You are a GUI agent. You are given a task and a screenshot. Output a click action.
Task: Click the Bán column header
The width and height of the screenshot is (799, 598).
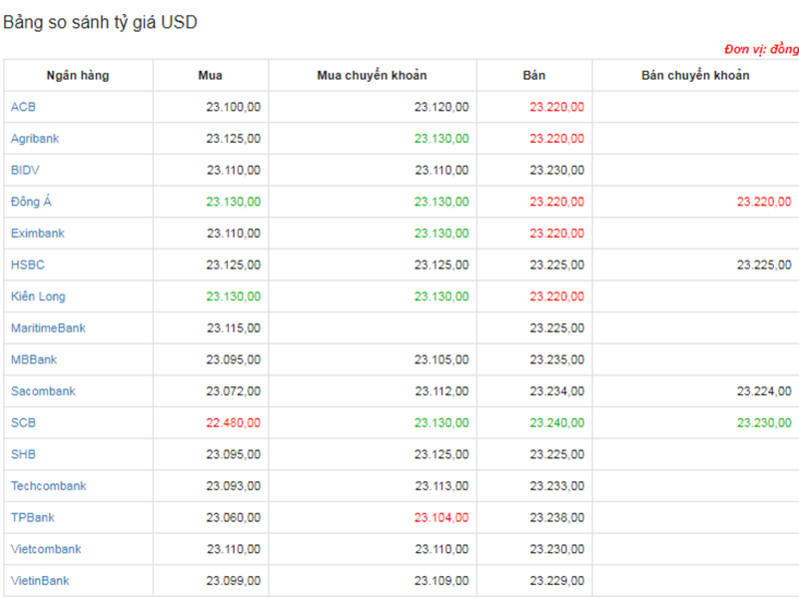click(534, 75)
